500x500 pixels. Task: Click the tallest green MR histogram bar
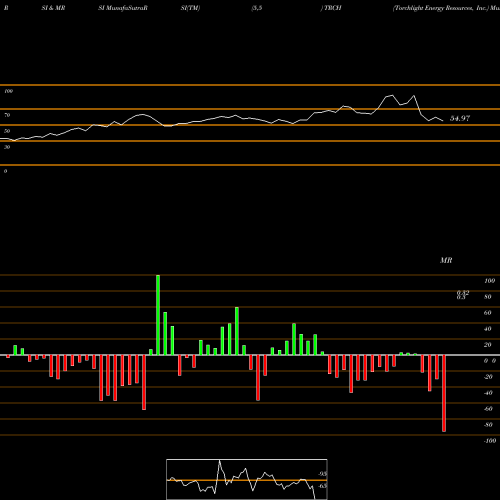click(158, 315)
